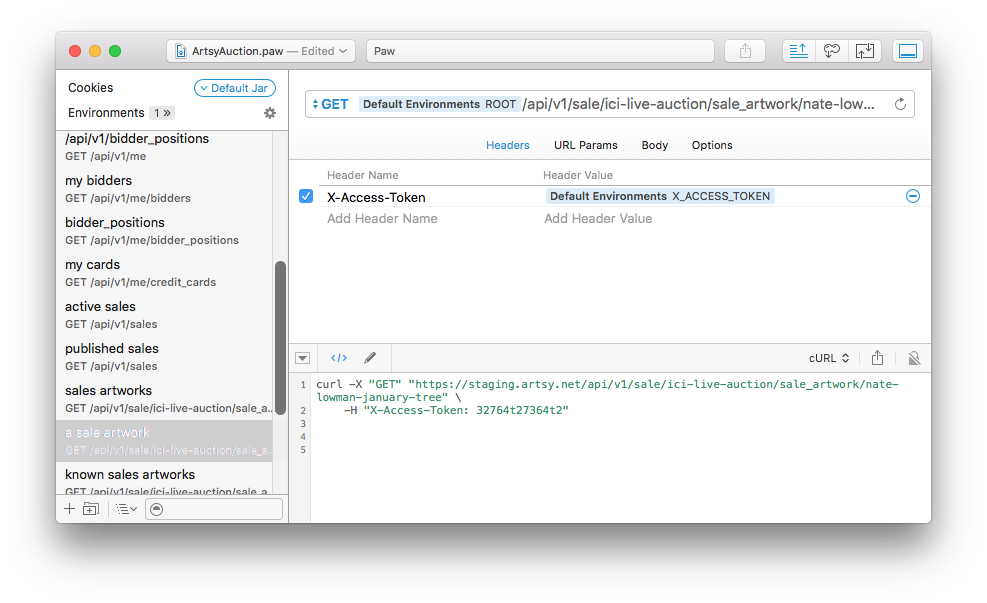Collapse the code panel triangle
Screen dimensions: 987x603
click(303, 358)
